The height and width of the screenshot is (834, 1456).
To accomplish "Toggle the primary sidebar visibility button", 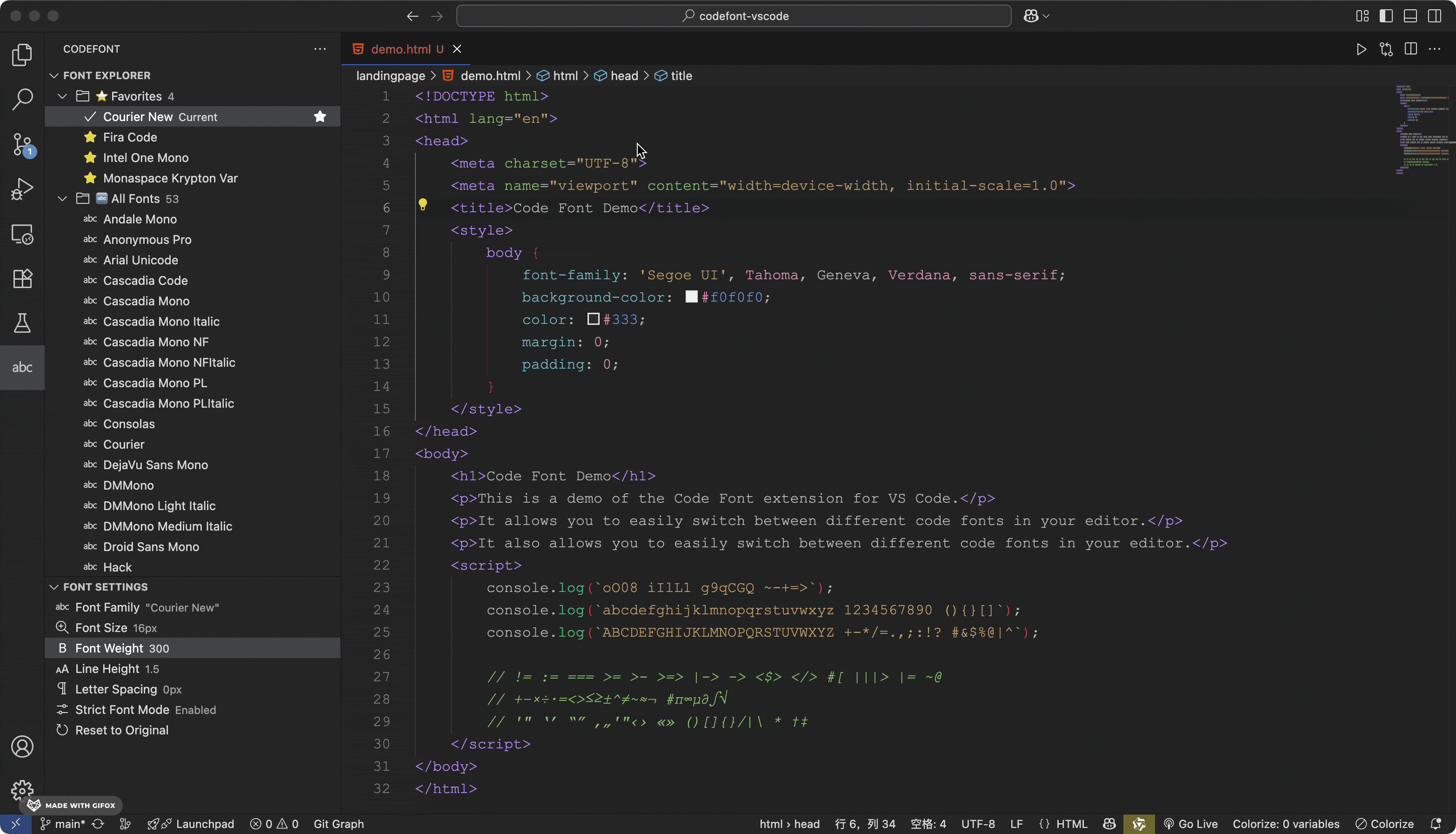I will click(x=1386, y=15).
